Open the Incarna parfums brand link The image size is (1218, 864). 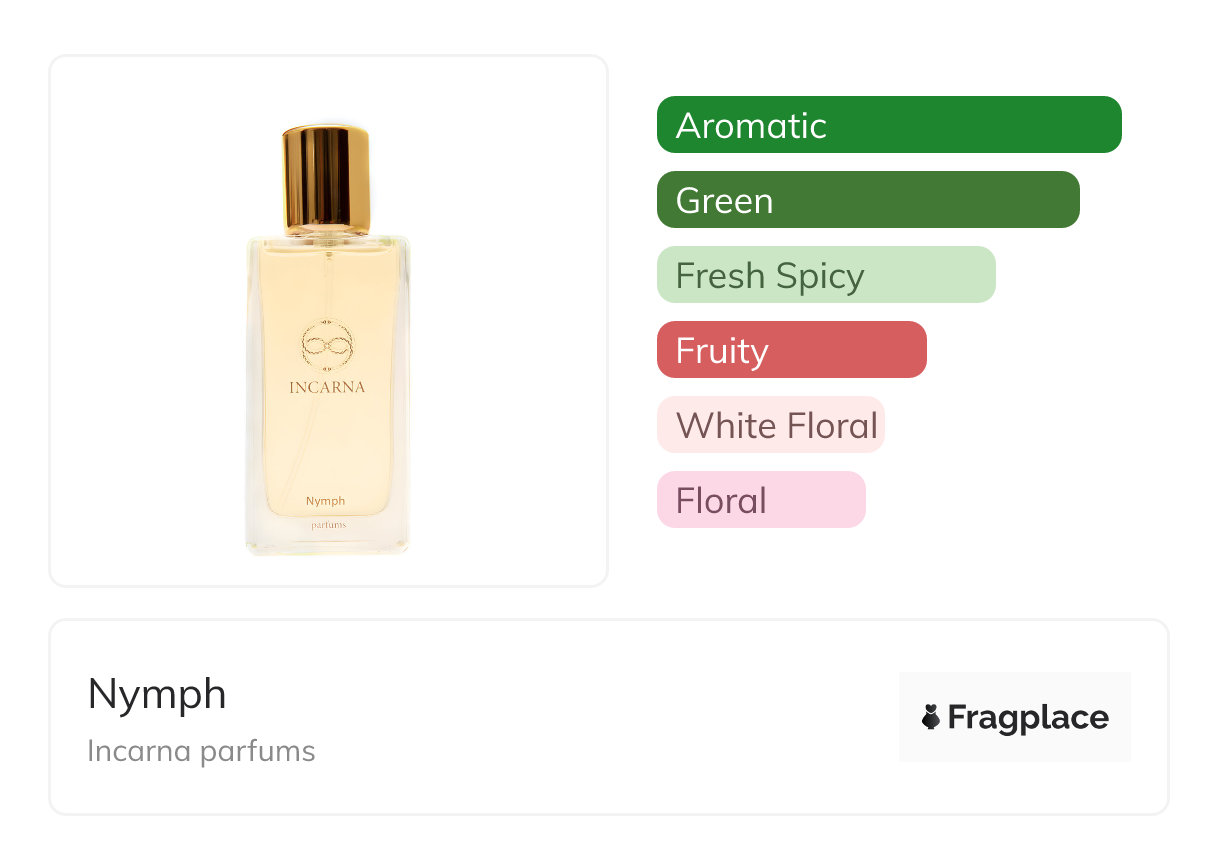pyautogui.click(x=201, y=751)
